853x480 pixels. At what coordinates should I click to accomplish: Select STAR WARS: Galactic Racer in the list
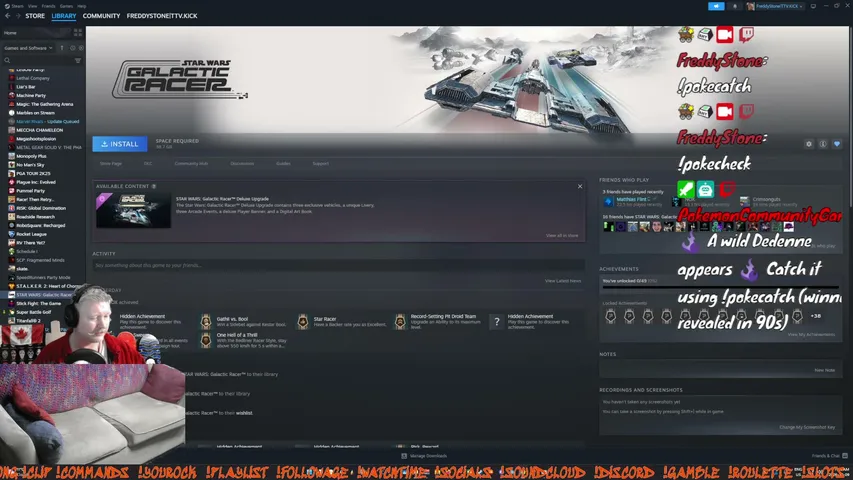[44, 294]
